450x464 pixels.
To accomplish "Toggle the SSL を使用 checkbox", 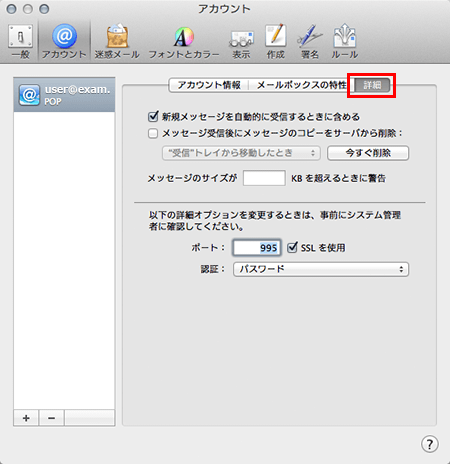I will tap(292, 248).
